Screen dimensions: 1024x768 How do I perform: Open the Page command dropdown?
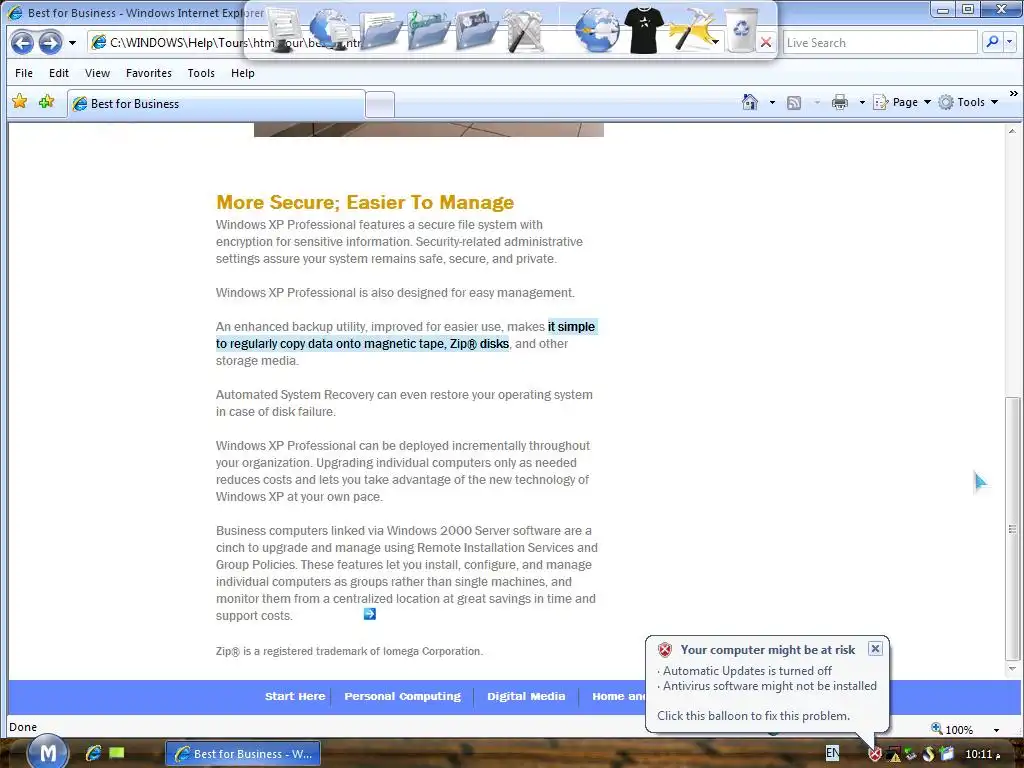click(902, 103)
